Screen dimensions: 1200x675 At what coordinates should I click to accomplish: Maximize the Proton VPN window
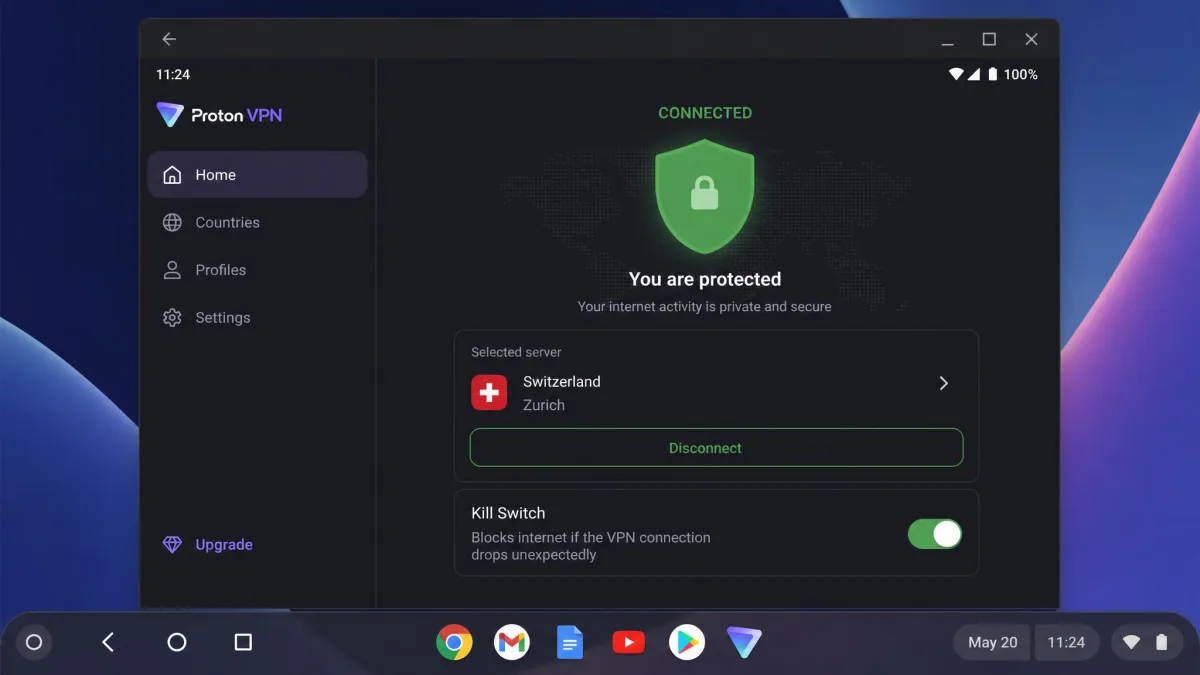pyautogui.click(x=989, y=39)
